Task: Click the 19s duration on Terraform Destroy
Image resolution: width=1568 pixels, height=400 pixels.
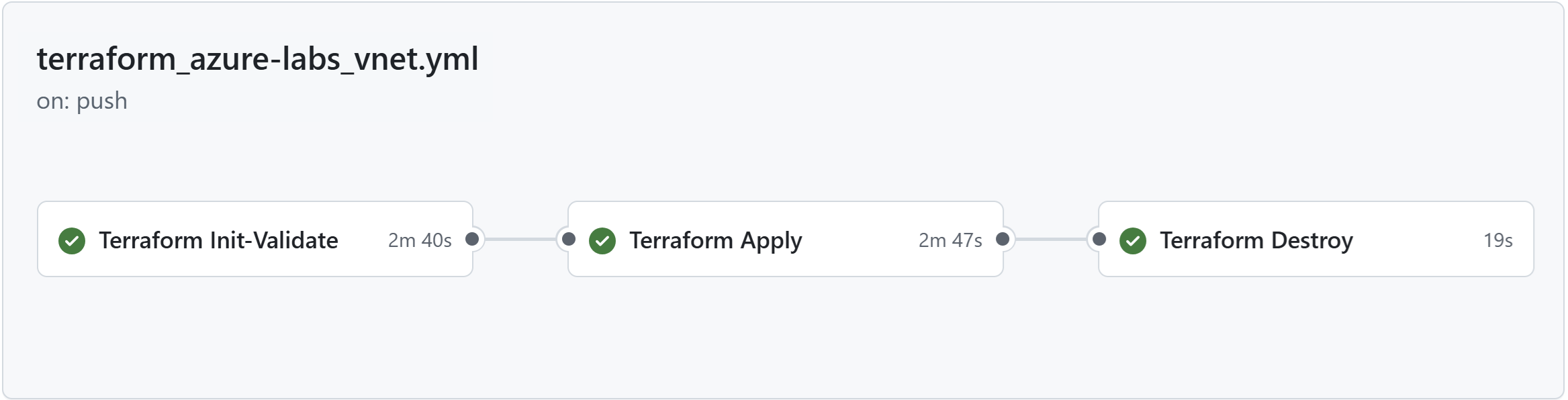Action: pos(1497,240)
